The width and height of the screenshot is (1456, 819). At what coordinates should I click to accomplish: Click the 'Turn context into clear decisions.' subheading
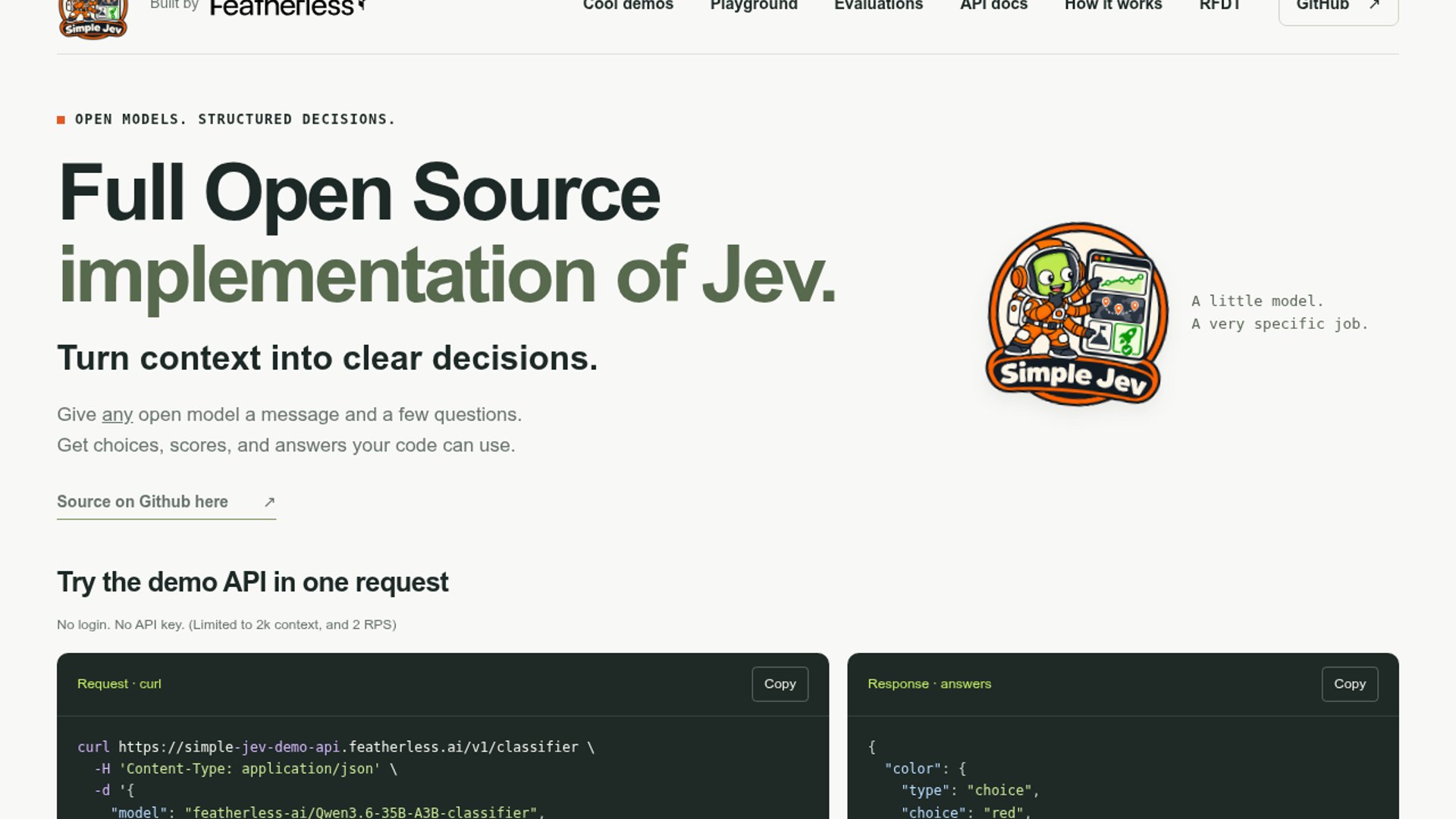point(328,358)
